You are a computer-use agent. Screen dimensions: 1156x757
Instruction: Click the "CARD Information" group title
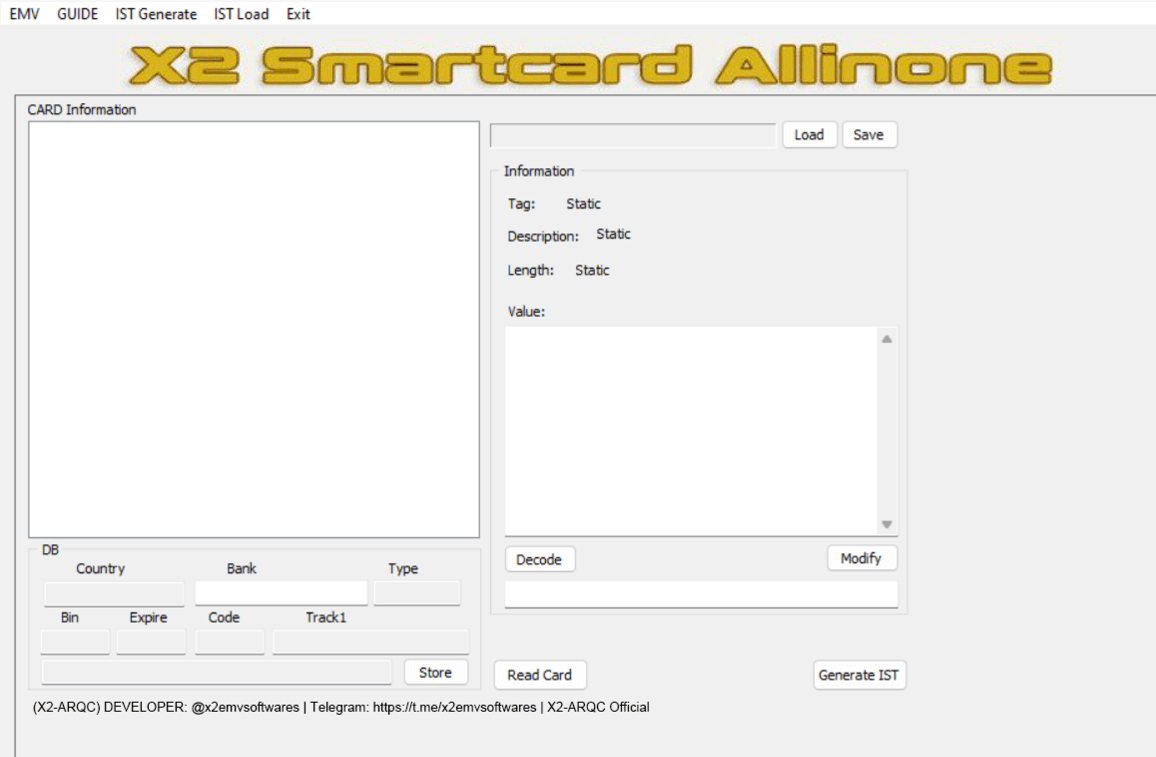(x=82, y=110)
